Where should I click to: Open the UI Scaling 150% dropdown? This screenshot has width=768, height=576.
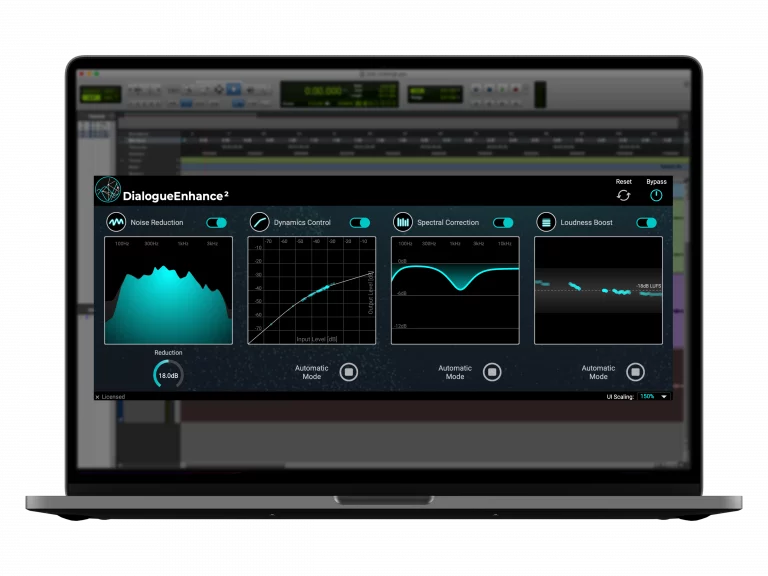click(654, 397)
